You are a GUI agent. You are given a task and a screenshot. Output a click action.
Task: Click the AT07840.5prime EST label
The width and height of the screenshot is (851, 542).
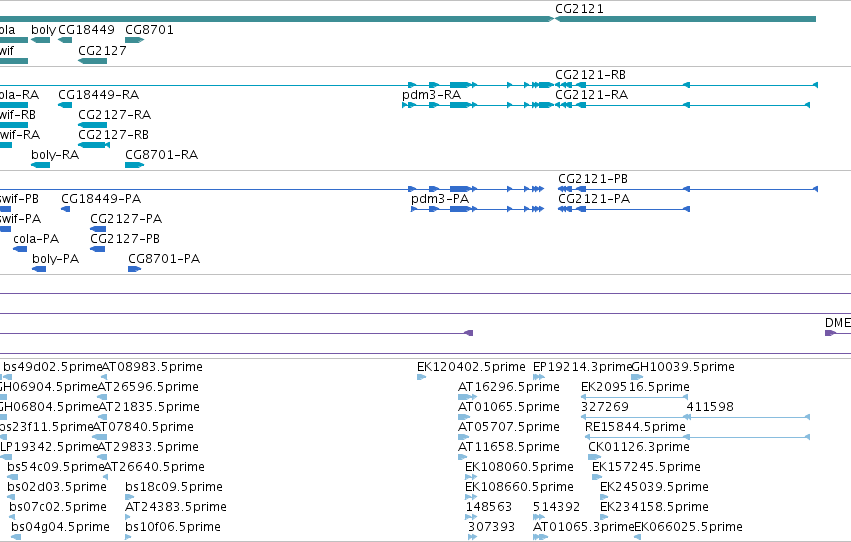(x=143, y=428)
